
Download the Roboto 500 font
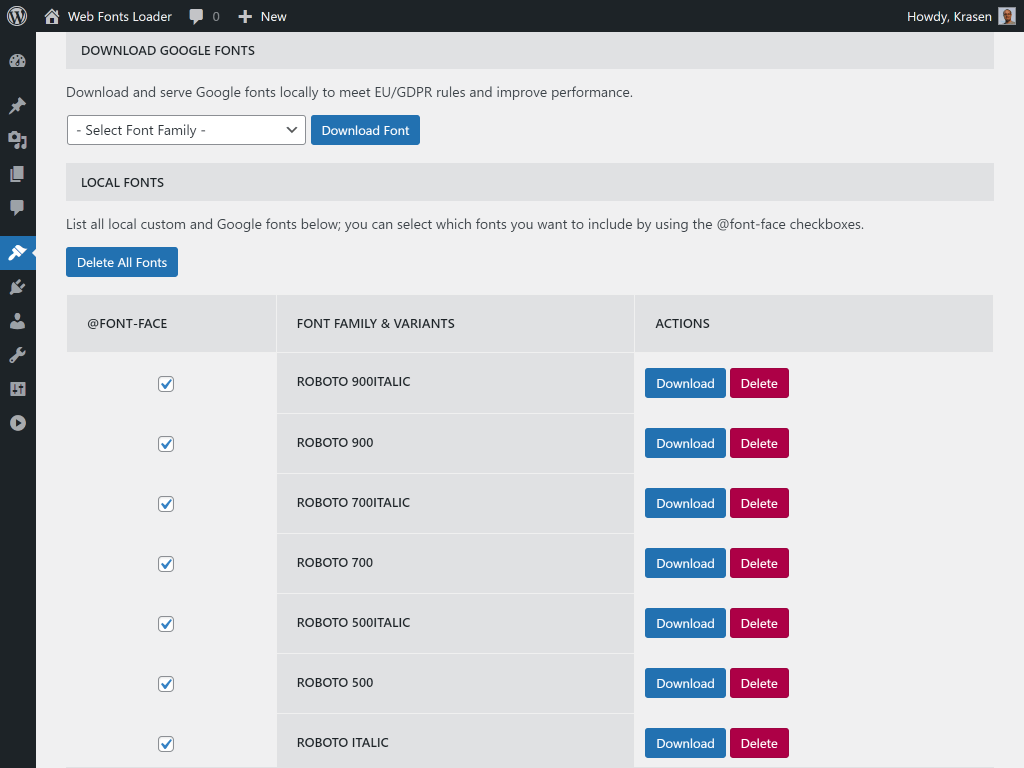pyautogui.click(x=685, y=684)
